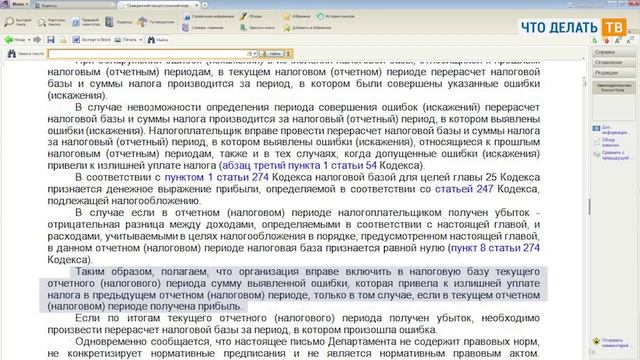Click the arrow button right of the Найти button

(x=288, y=53)
